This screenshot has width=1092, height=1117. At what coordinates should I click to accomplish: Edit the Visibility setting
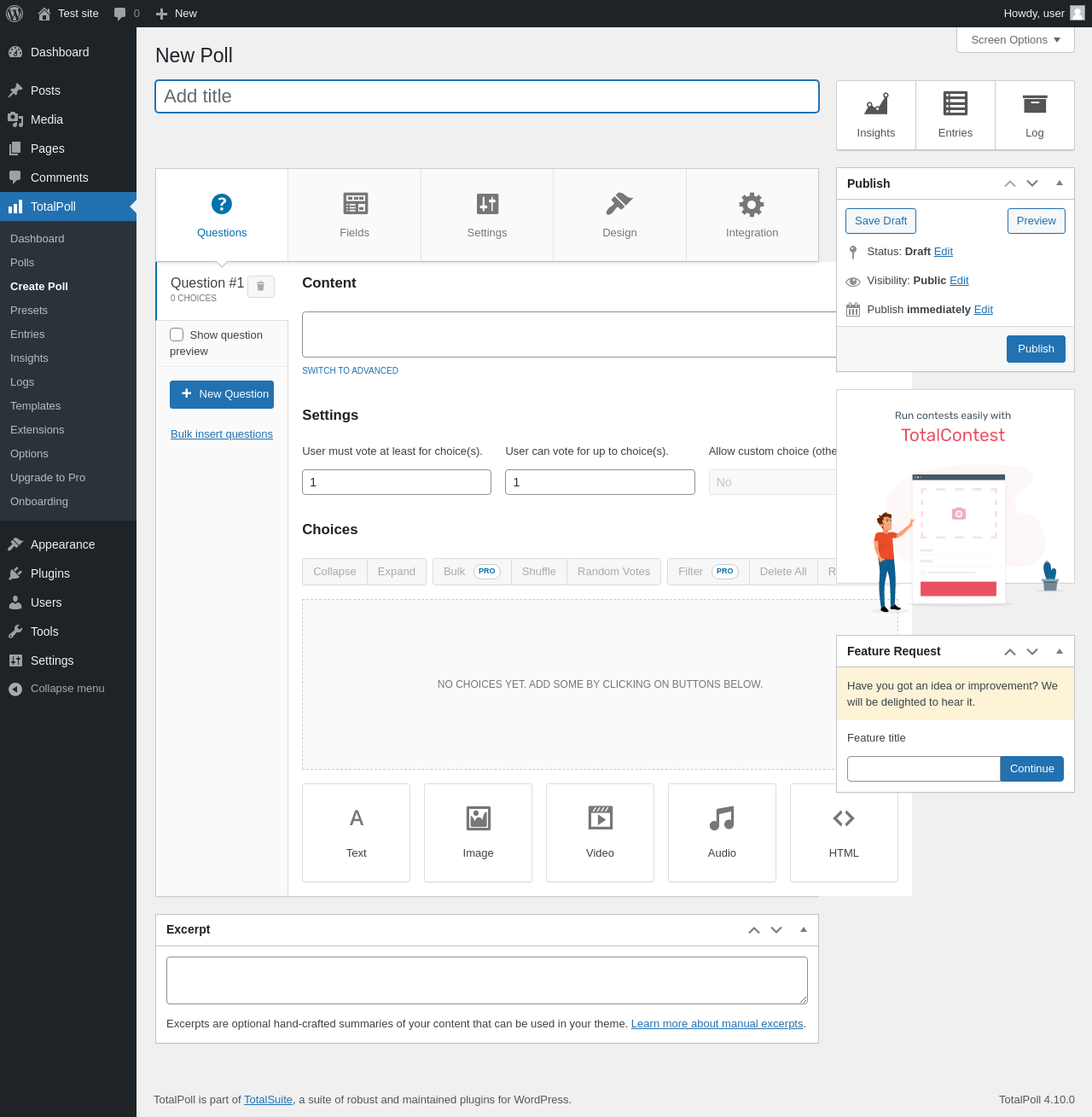(x=959, y=281)
